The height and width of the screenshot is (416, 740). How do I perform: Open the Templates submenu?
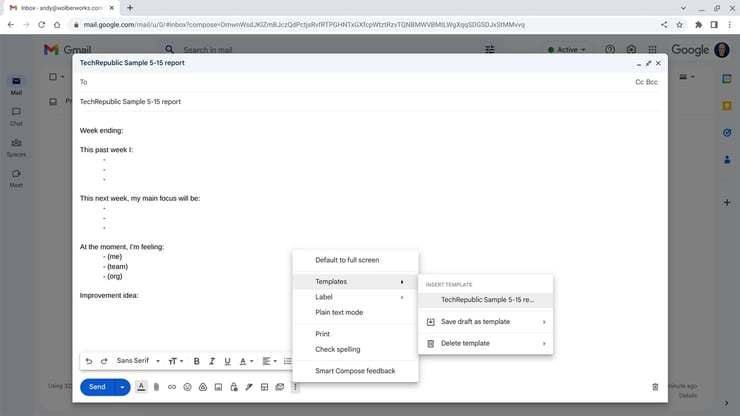(355, 281)
